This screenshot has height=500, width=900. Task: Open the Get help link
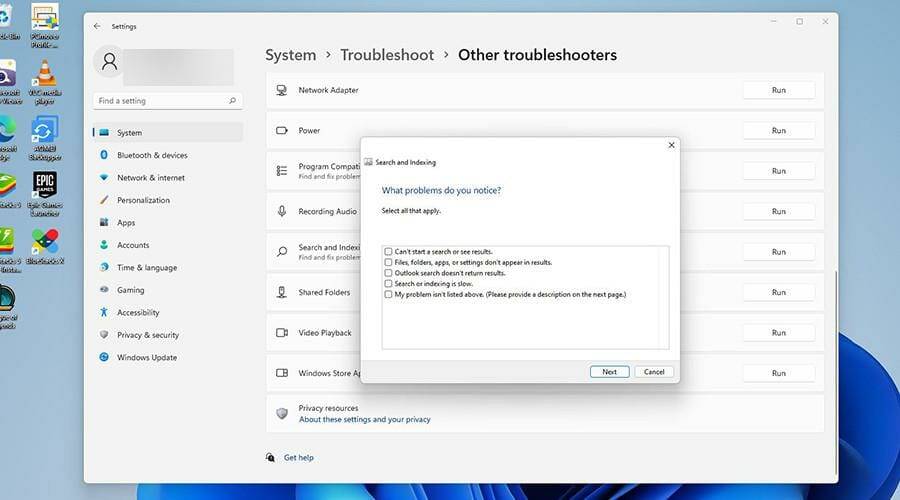coord(298,458)
